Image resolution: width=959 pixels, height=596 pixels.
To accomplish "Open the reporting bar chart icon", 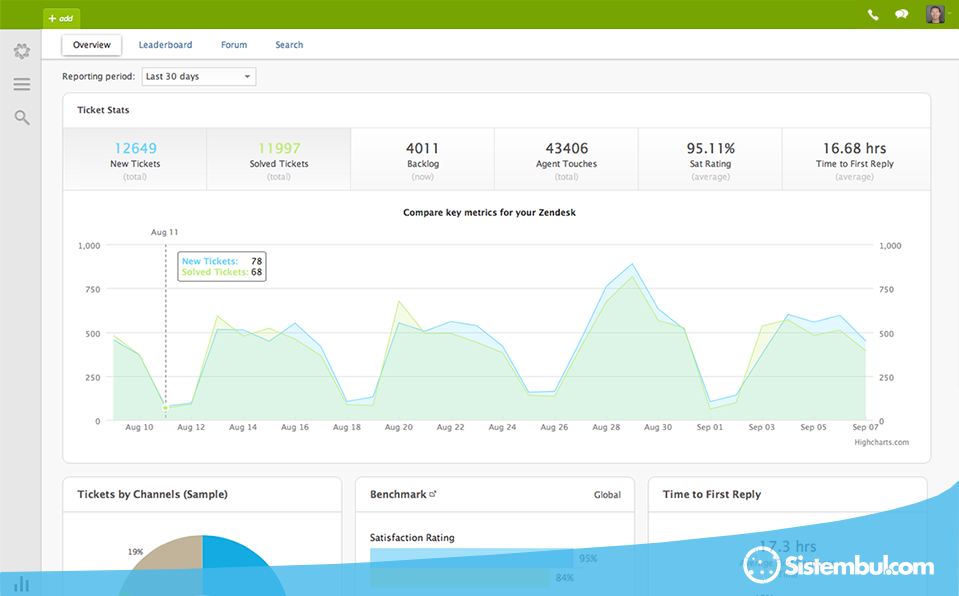I will (x=21, y=584).
